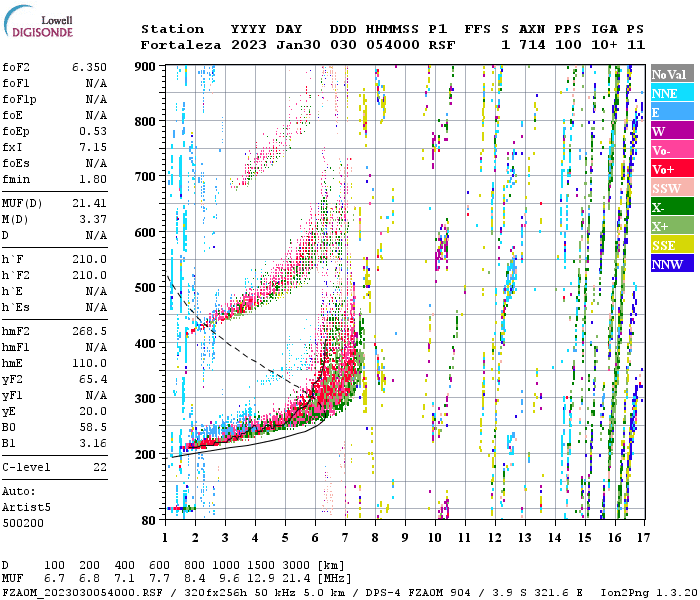Click the IGA value 10+
Image resolution: width=700 pixels, height=600 pixels.
pos(604,45)
